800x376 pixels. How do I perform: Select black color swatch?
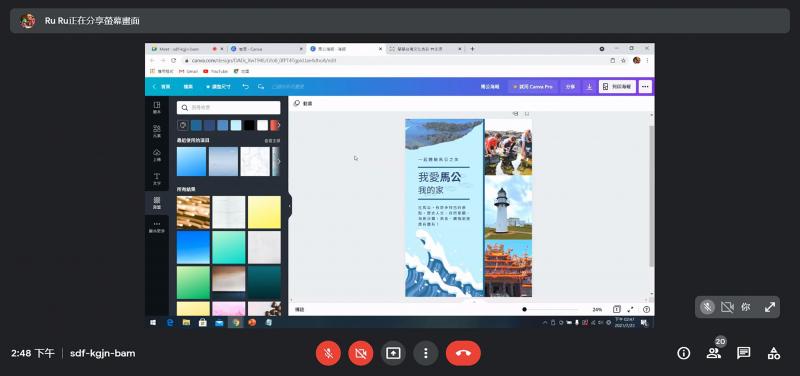(249, 125)
